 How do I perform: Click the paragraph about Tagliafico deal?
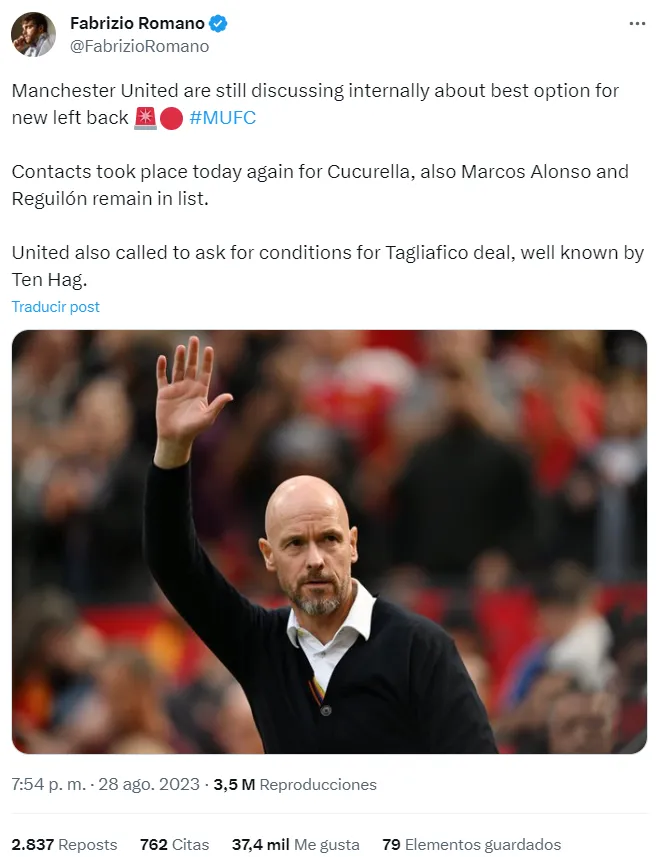pyautogui.click(x=328, y=266)
